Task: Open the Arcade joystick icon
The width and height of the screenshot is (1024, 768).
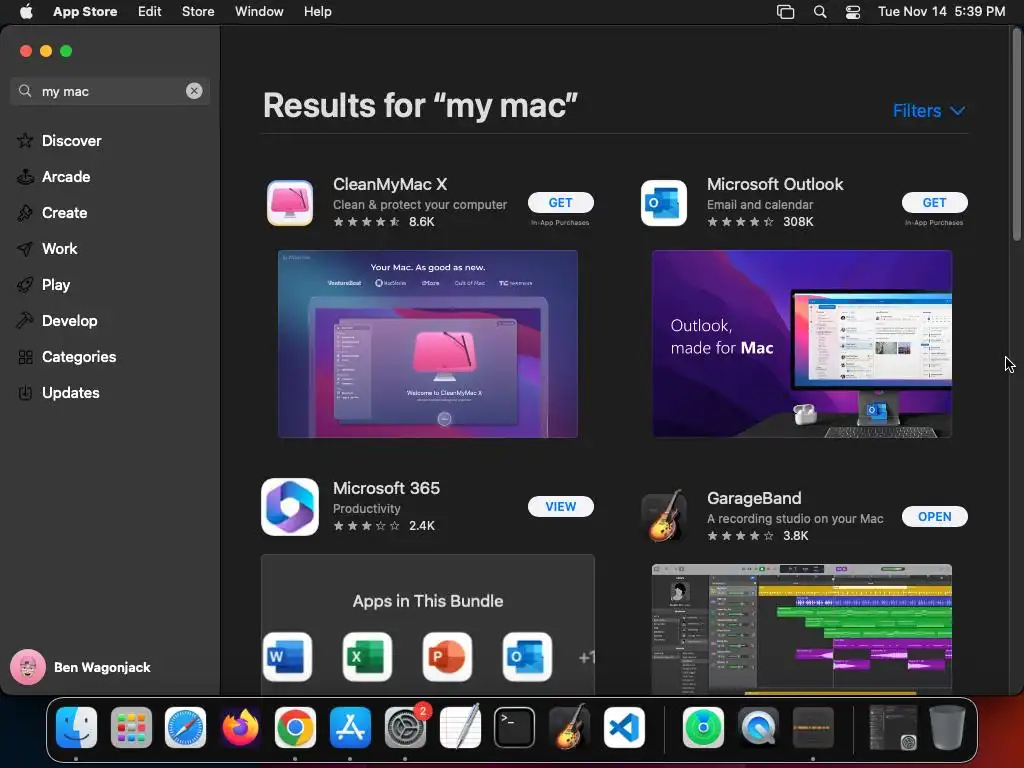Action: (x=25, y=177)
